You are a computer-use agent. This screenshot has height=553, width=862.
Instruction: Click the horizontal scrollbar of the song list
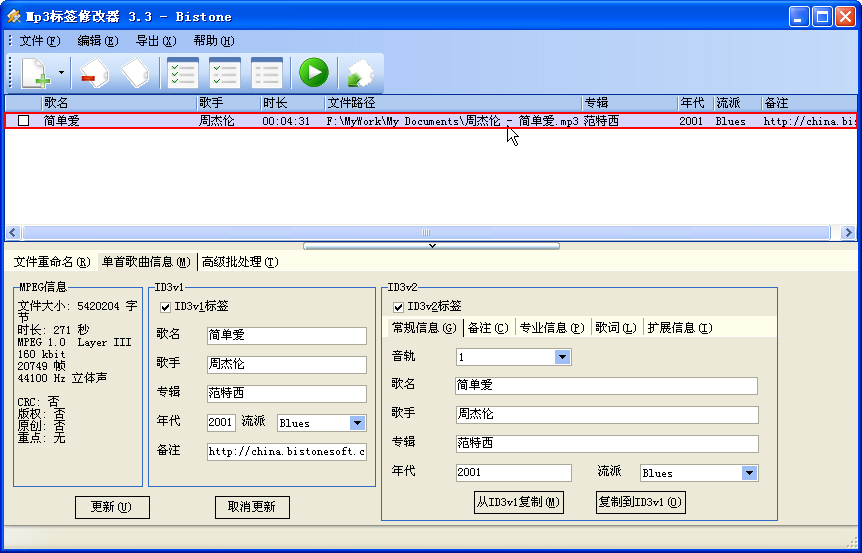click(430, 232)
